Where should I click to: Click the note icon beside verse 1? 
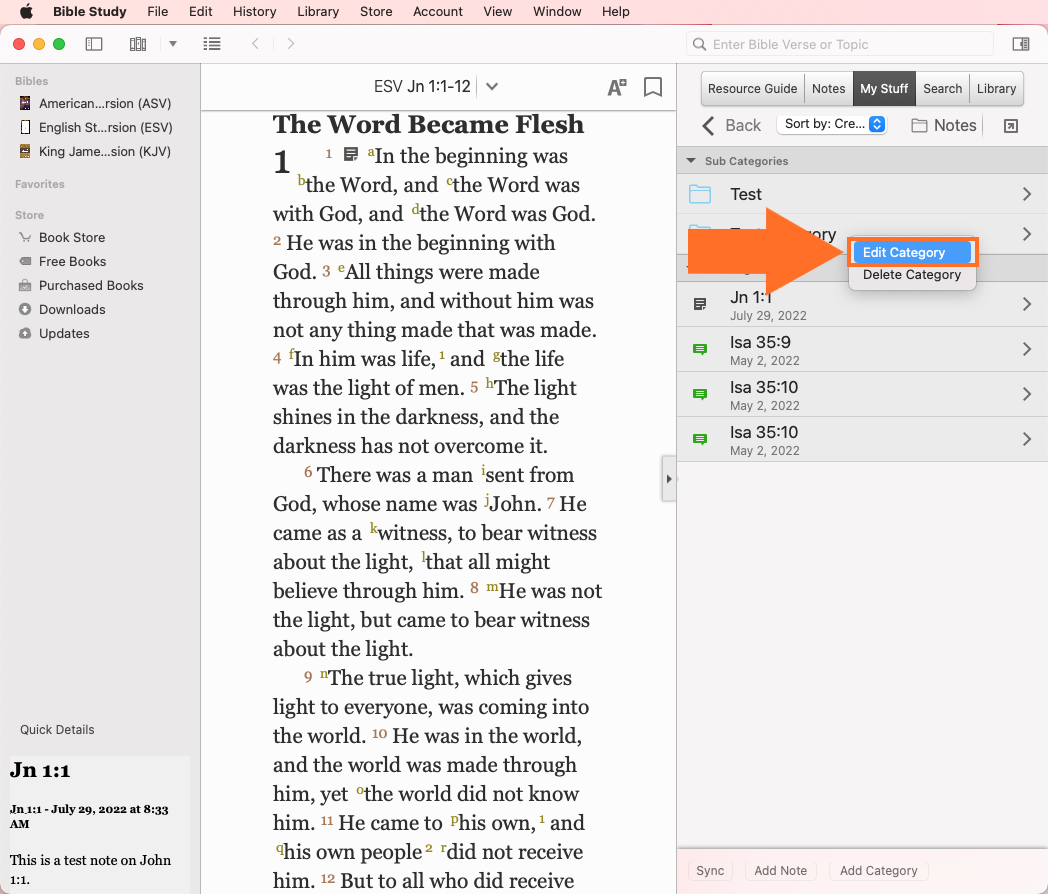point(351,155)
